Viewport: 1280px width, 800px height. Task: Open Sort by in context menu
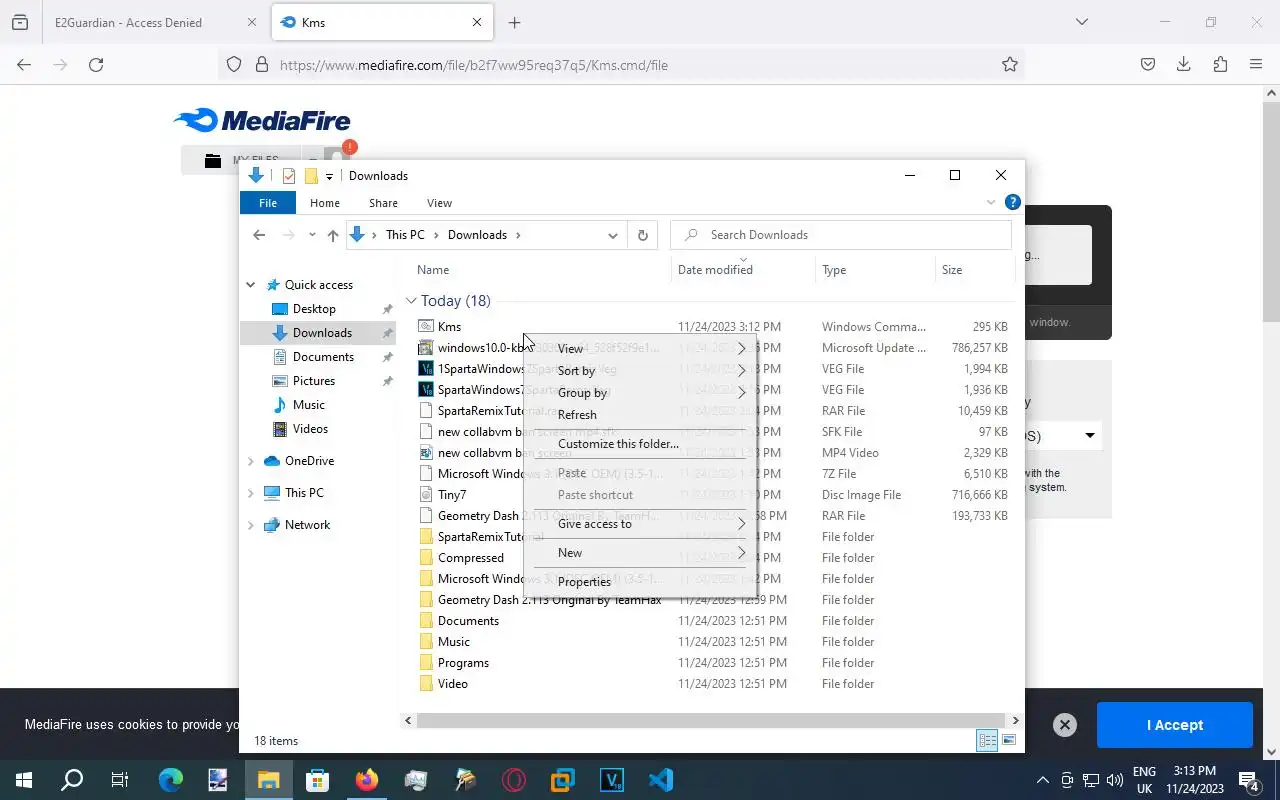[x=640, y=371]
